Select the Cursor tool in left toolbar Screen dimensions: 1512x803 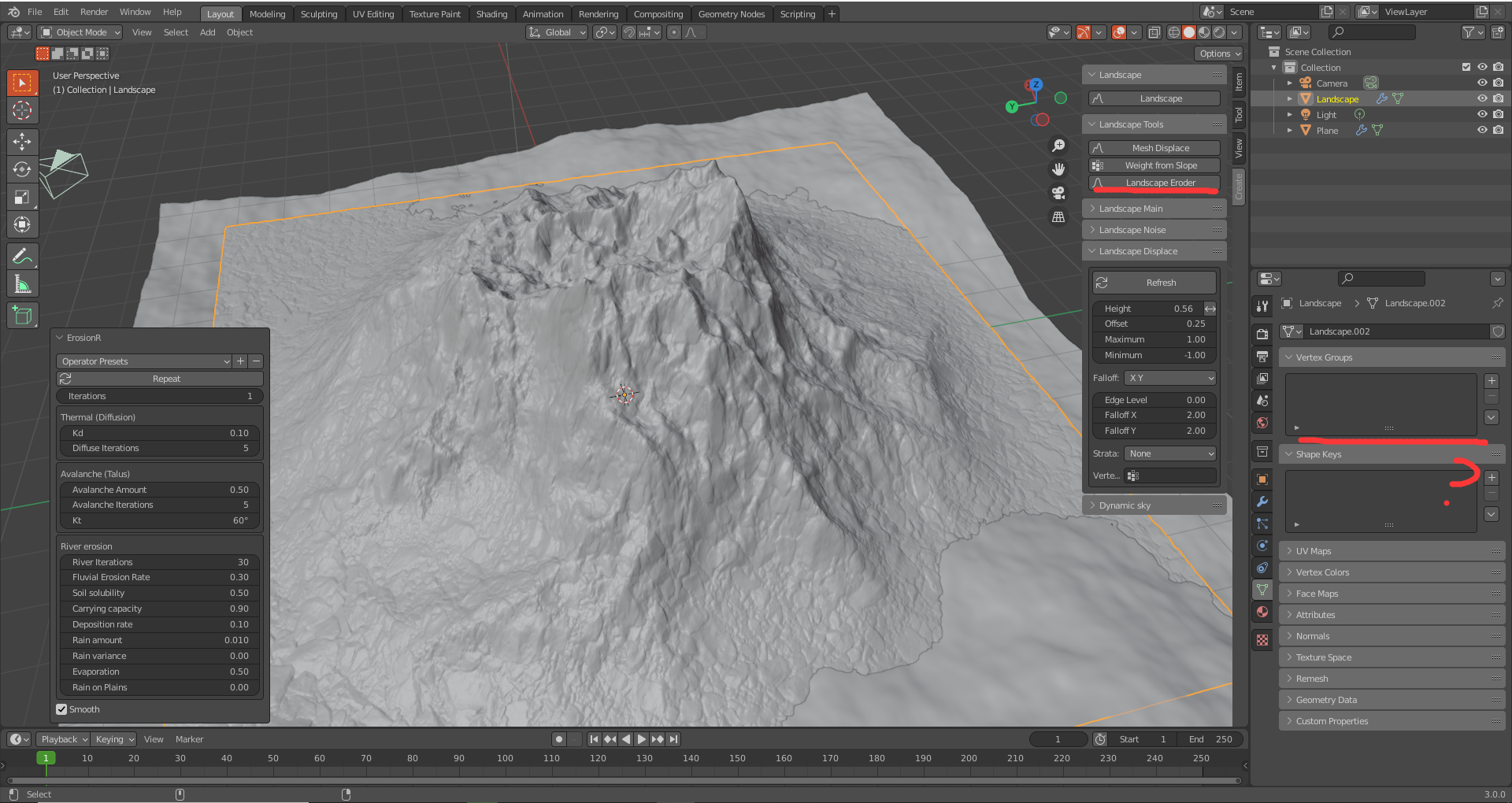[23, 110]
